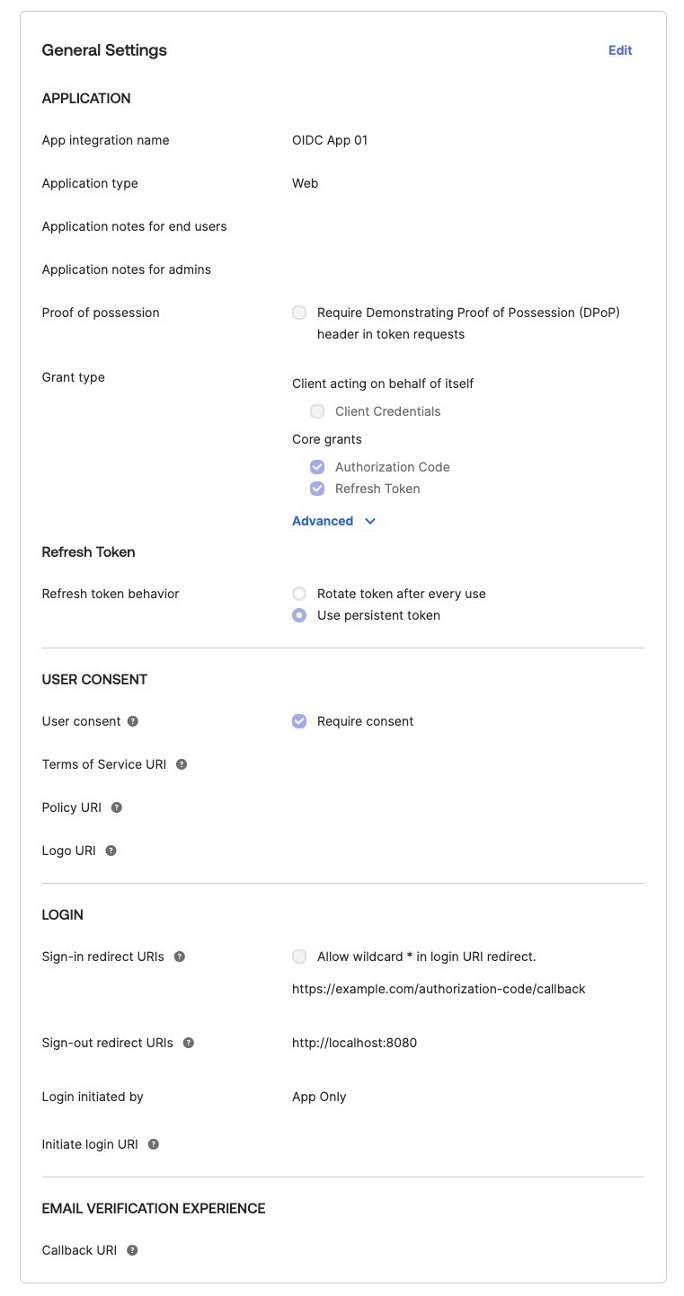
Task: Expand the Advanced grant types section
Action: (x=334, y=521)
